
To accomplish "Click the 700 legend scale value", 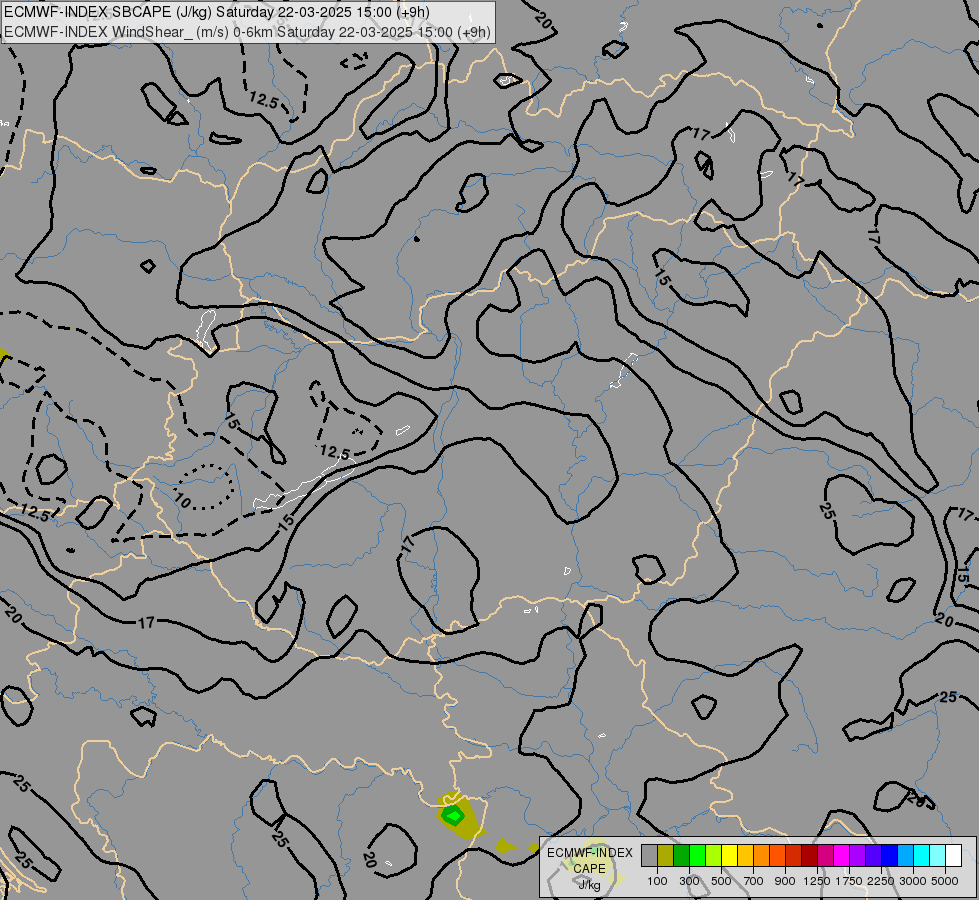I will (x=754, y=881).
